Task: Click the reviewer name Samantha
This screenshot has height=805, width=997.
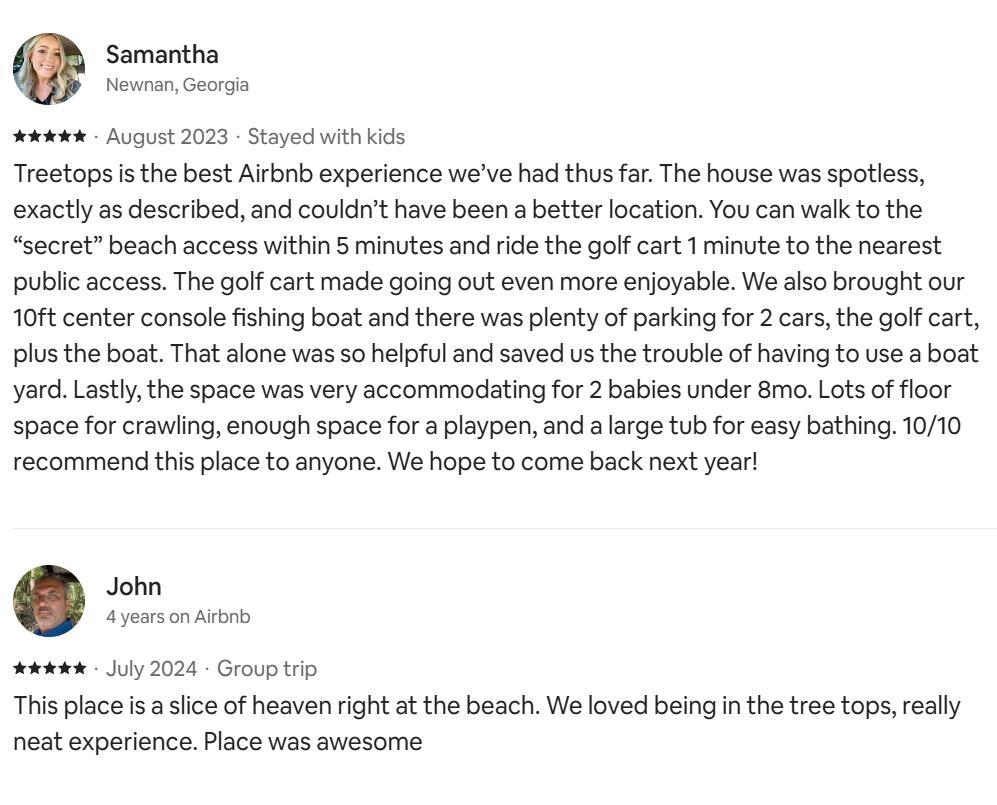Action: [162, 55]
